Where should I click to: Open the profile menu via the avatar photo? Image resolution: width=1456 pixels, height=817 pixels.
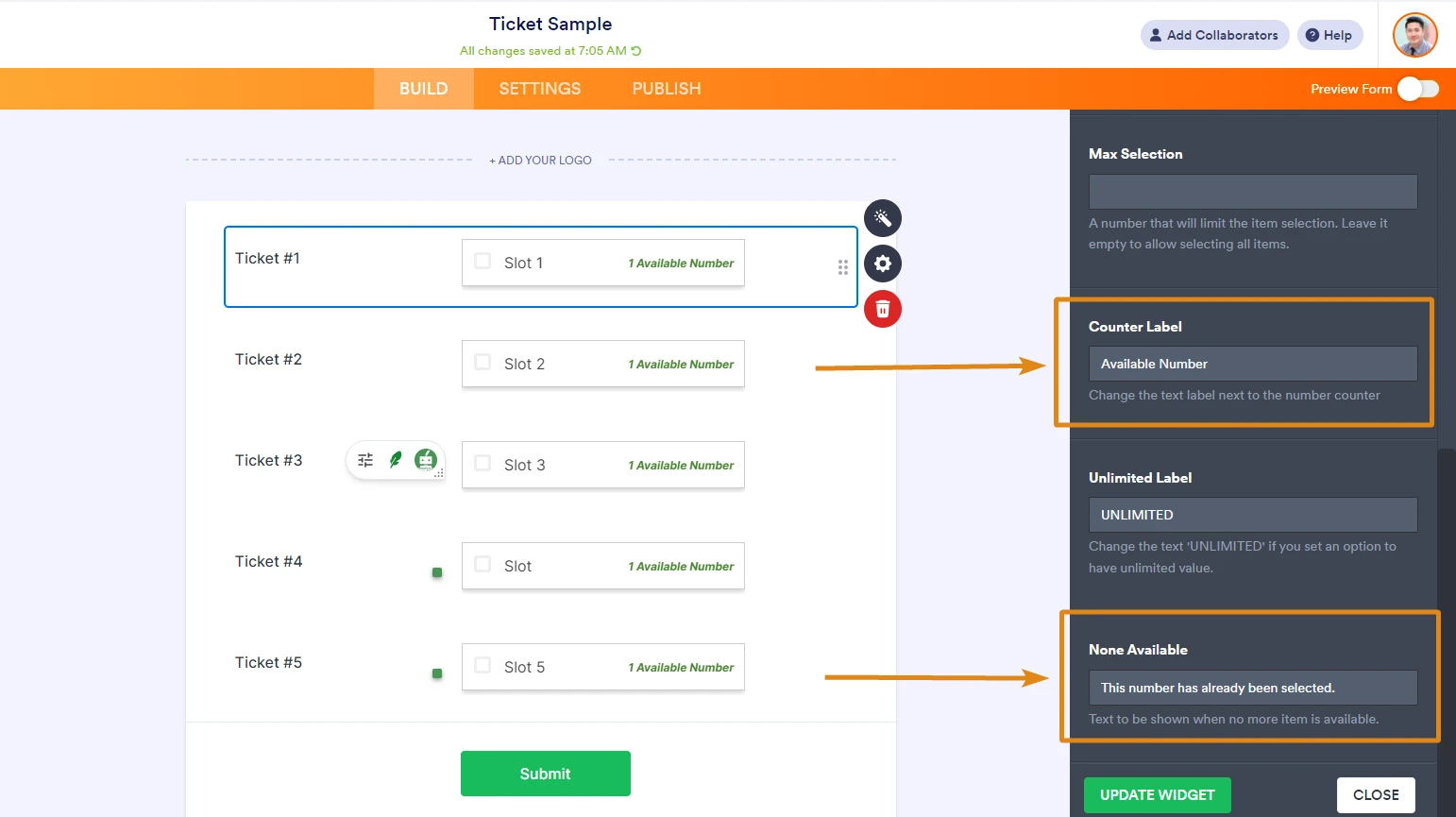(1414, 35)
